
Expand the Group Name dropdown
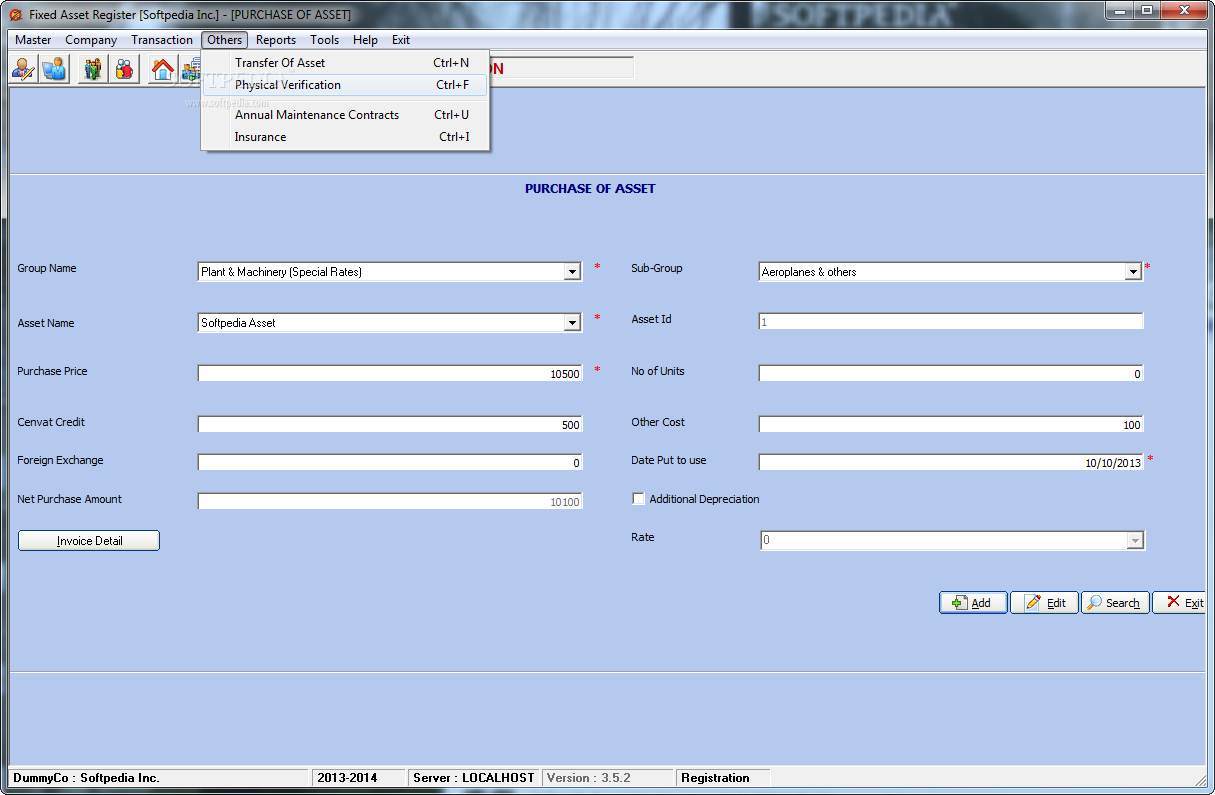click(572, 272)
